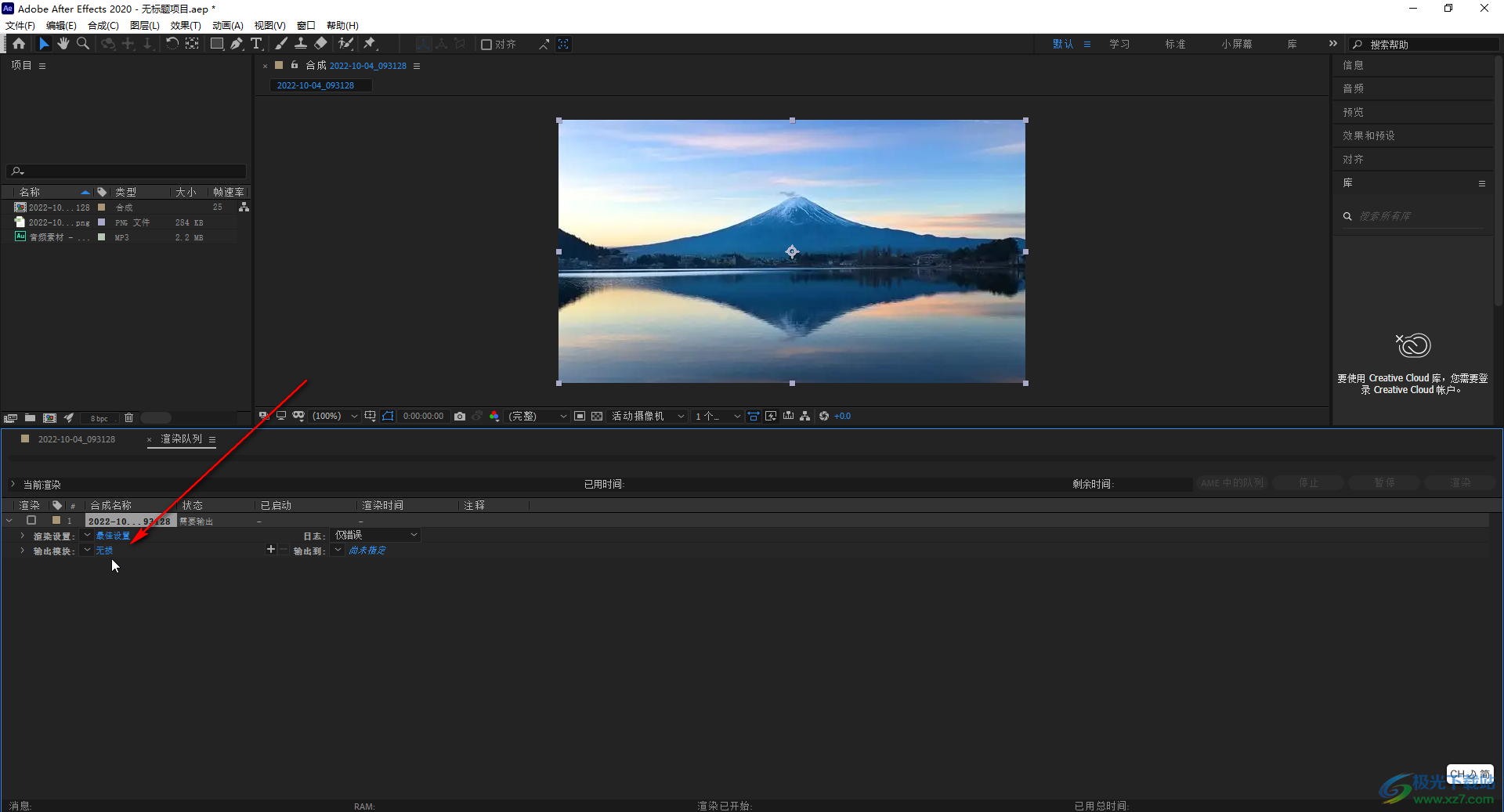Click the Project panel search field
The height and width of the screenshot is (812, 1504).
[x=127, y=171]
